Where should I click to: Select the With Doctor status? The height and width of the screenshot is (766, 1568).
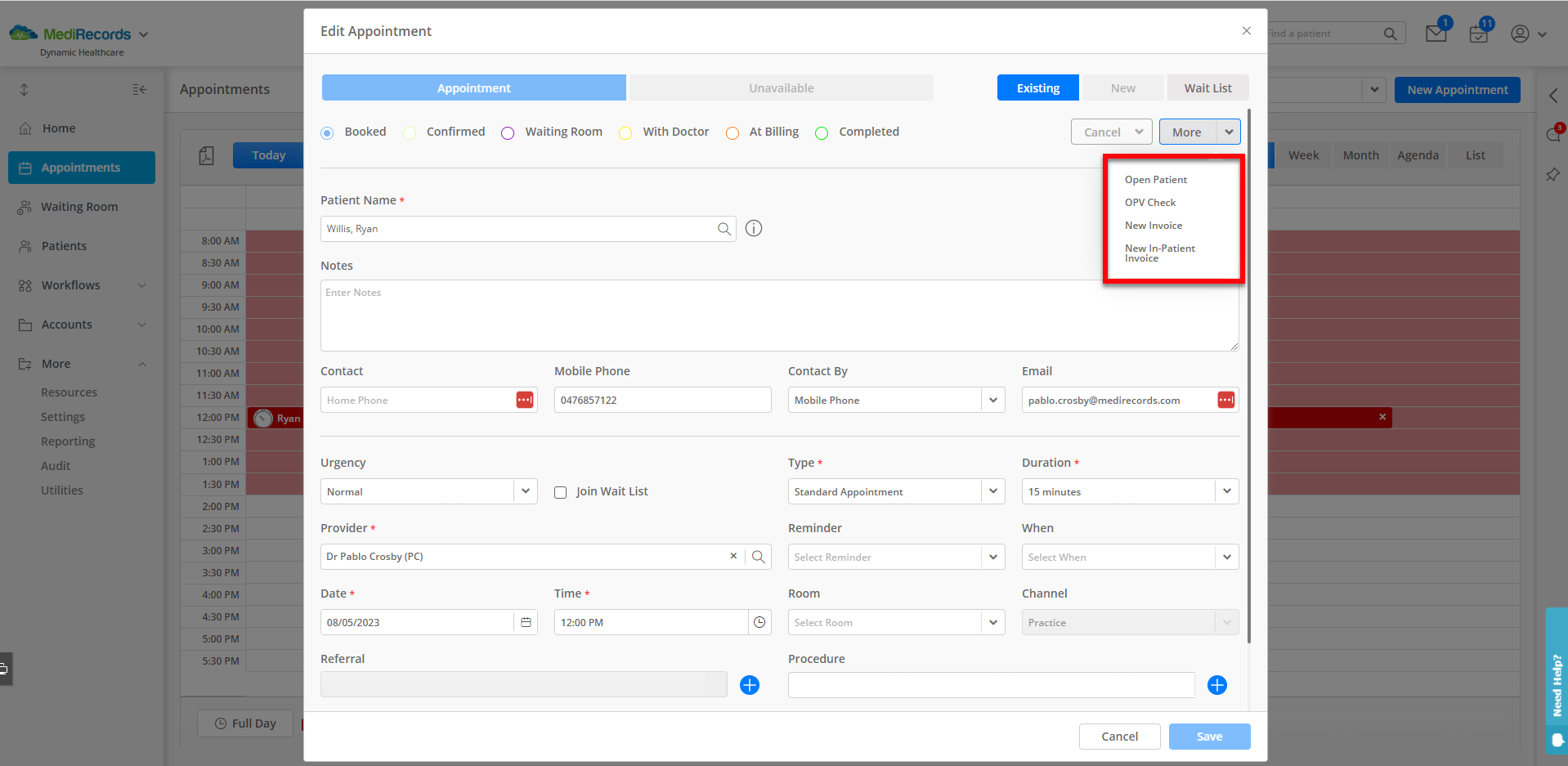(x=625, y=132)
